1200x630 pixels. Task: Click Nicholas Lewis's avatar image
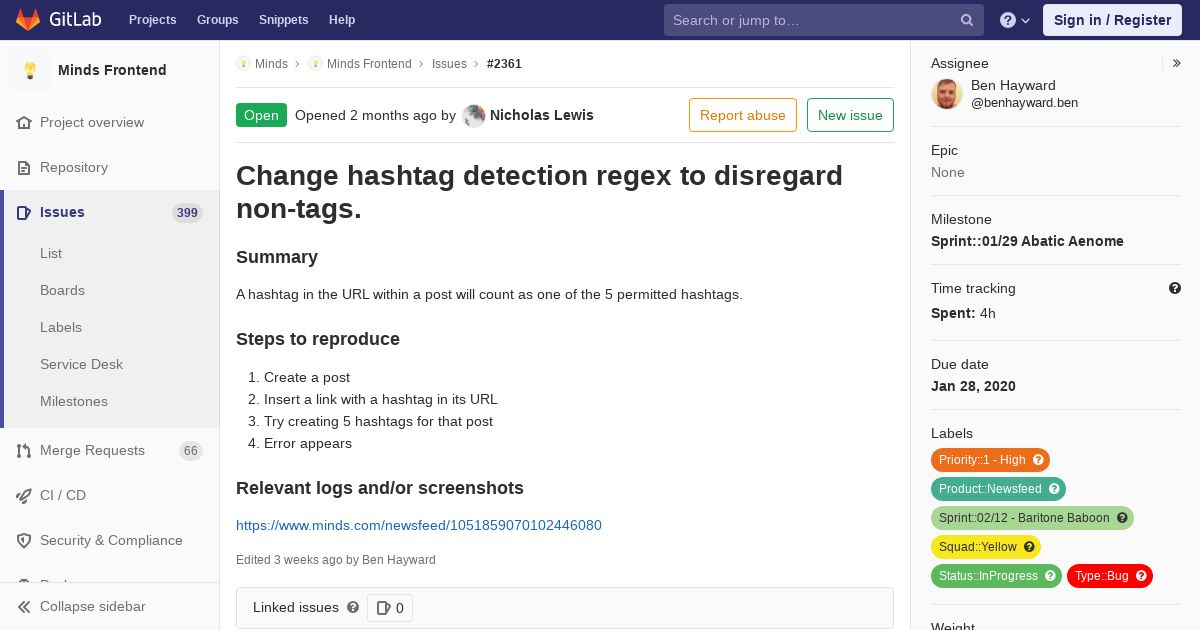coord(474,116)
